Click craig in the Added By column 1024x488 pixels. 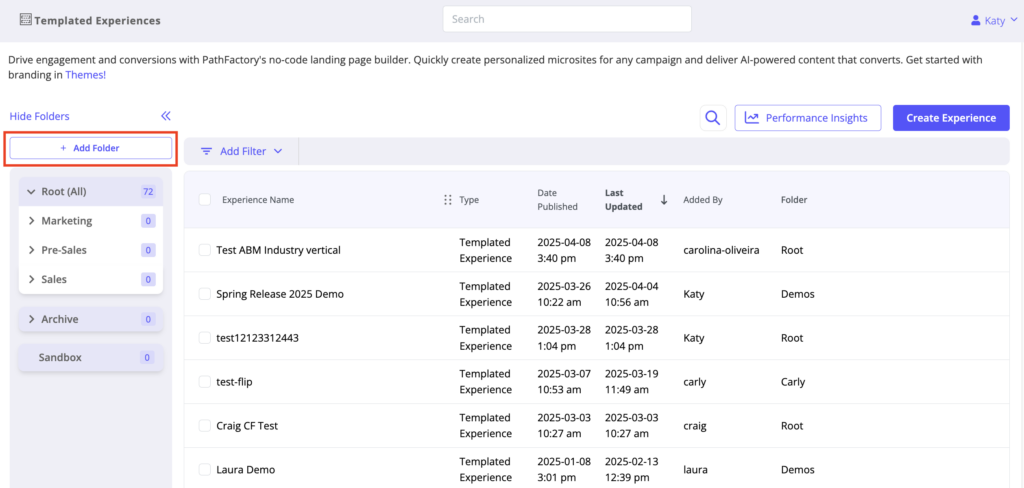point(695,425)
